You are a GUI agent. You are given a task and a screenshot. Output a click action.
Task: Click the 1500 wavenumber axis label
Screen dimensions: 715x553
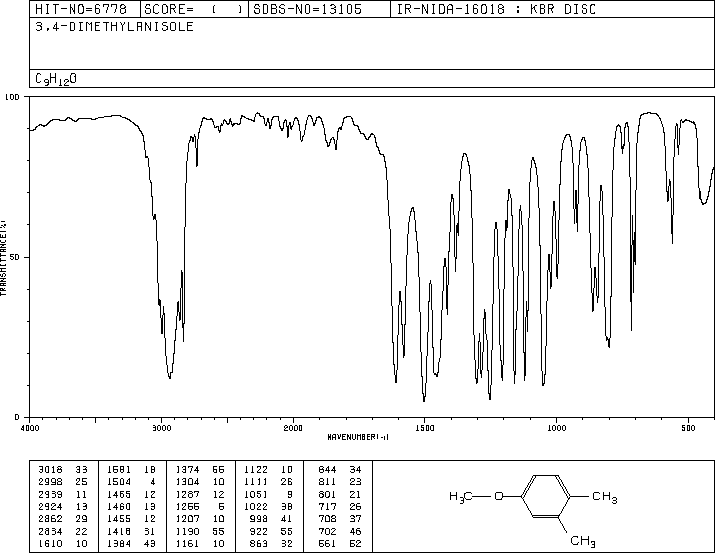(425, 428)
